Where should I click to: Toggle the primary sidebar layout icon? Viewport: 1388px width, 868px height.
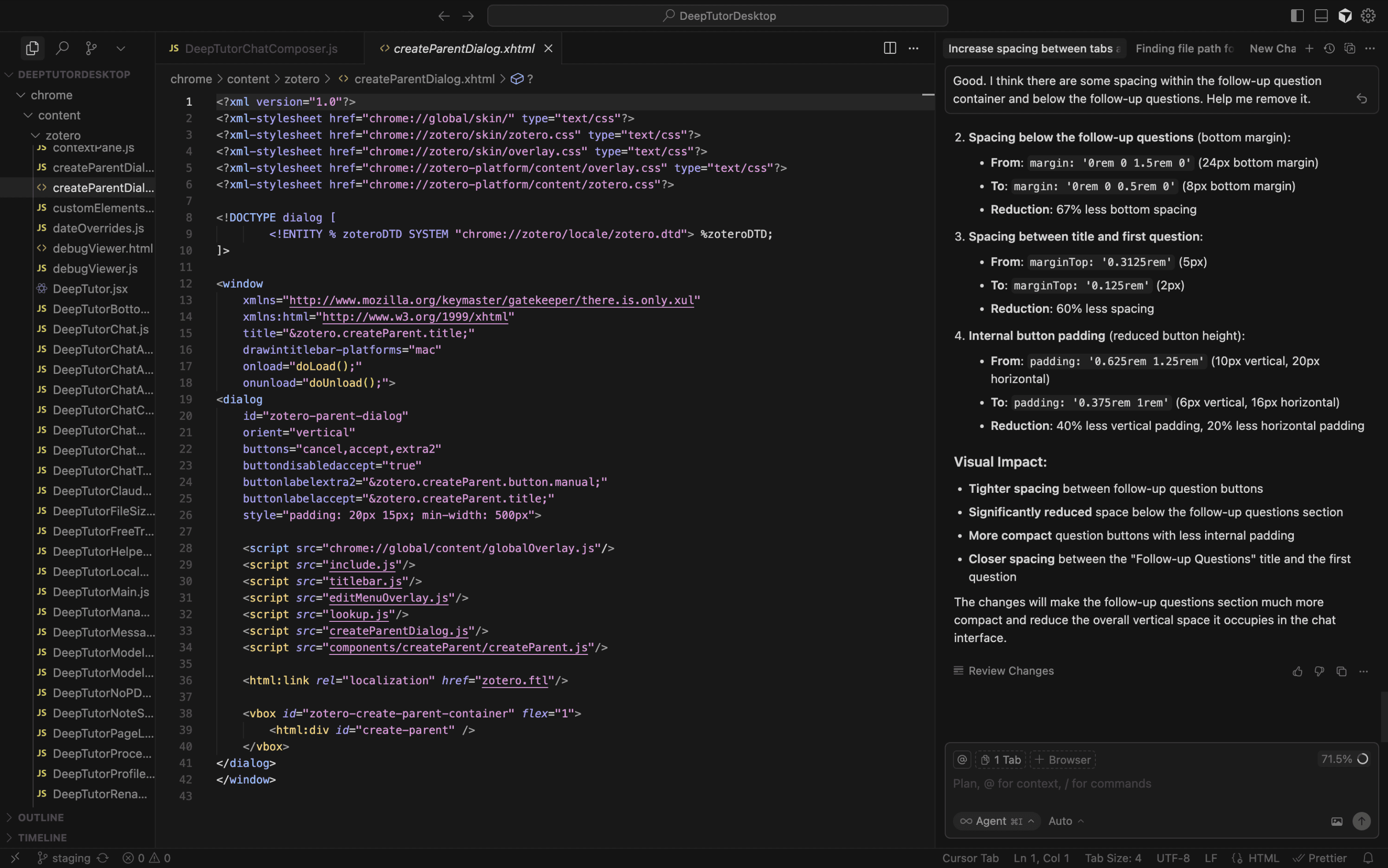pos(1297,16)
